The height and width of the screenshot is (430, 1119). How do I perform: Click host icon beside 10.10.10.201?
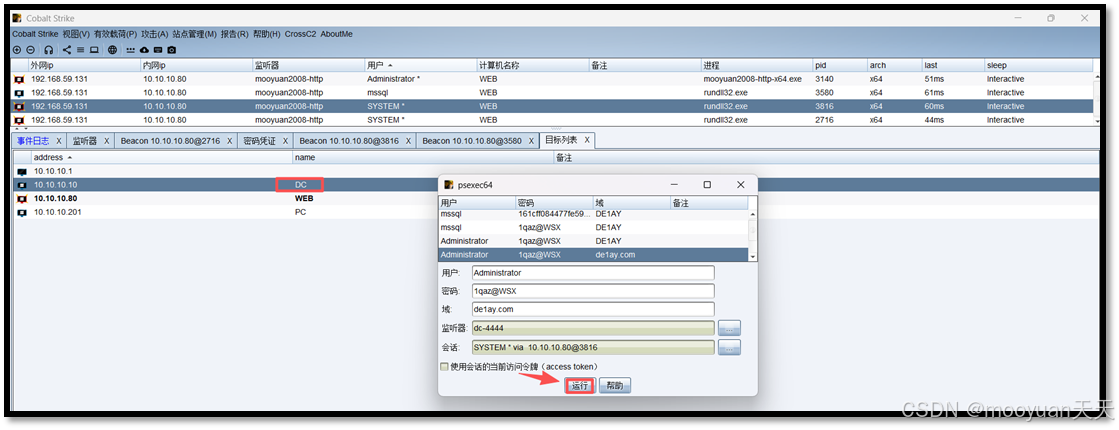pyautogui.click(x=22, y=212)
